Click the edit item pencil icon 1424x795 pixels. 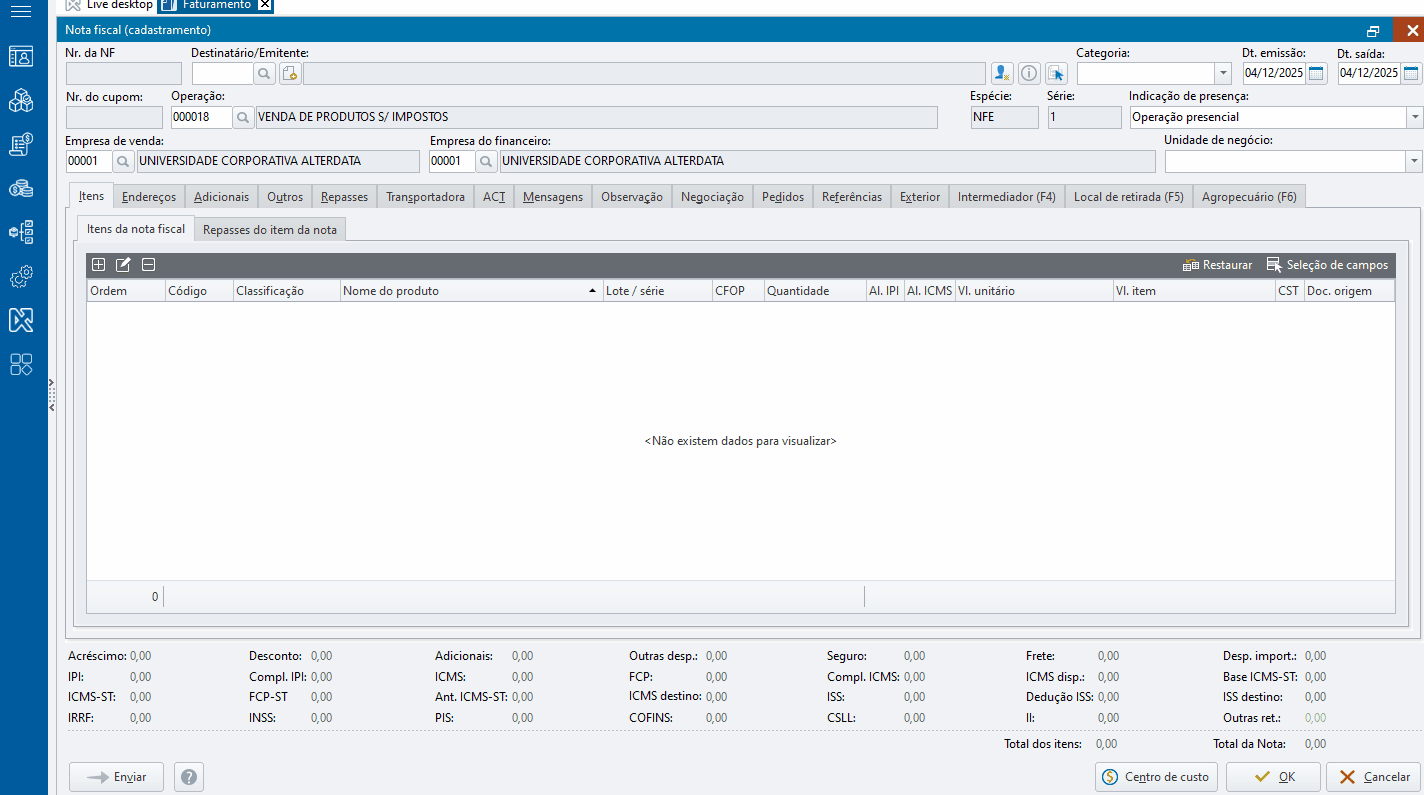[123, 265]
